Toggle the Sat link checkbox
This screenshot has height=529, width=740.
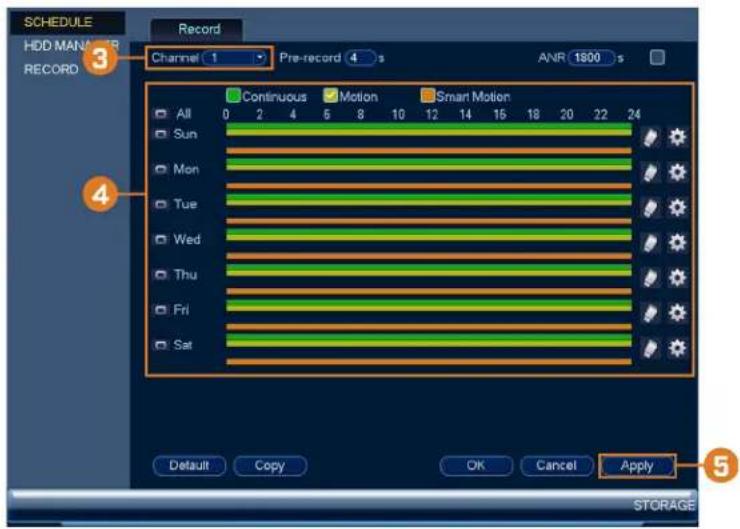point(161,345)
